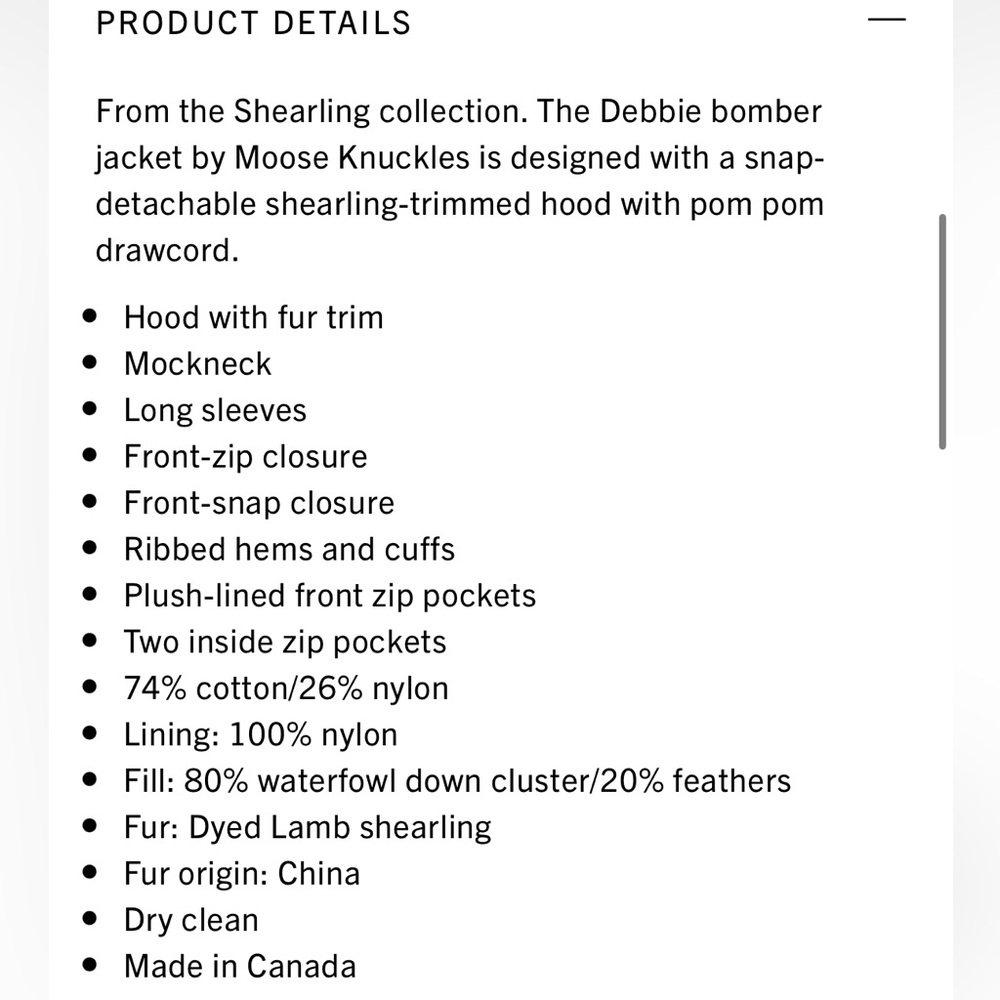The height and width of the screenshot is (1000, 1000).
Task: Click the 'Dry clean' care instruction
Action: (x=191, y=920)
